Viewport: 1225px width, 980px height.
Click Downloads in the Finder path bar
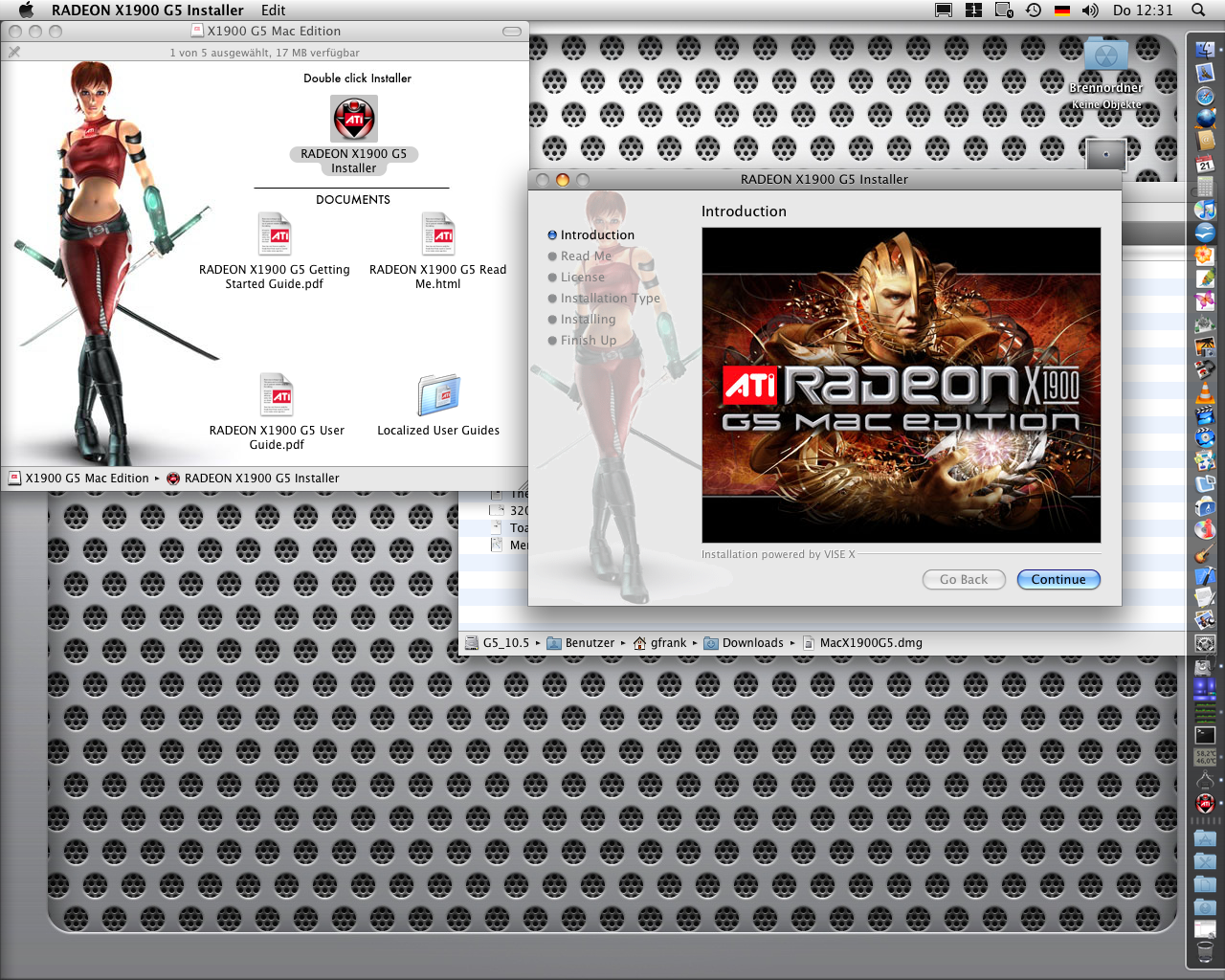(752, 643)
